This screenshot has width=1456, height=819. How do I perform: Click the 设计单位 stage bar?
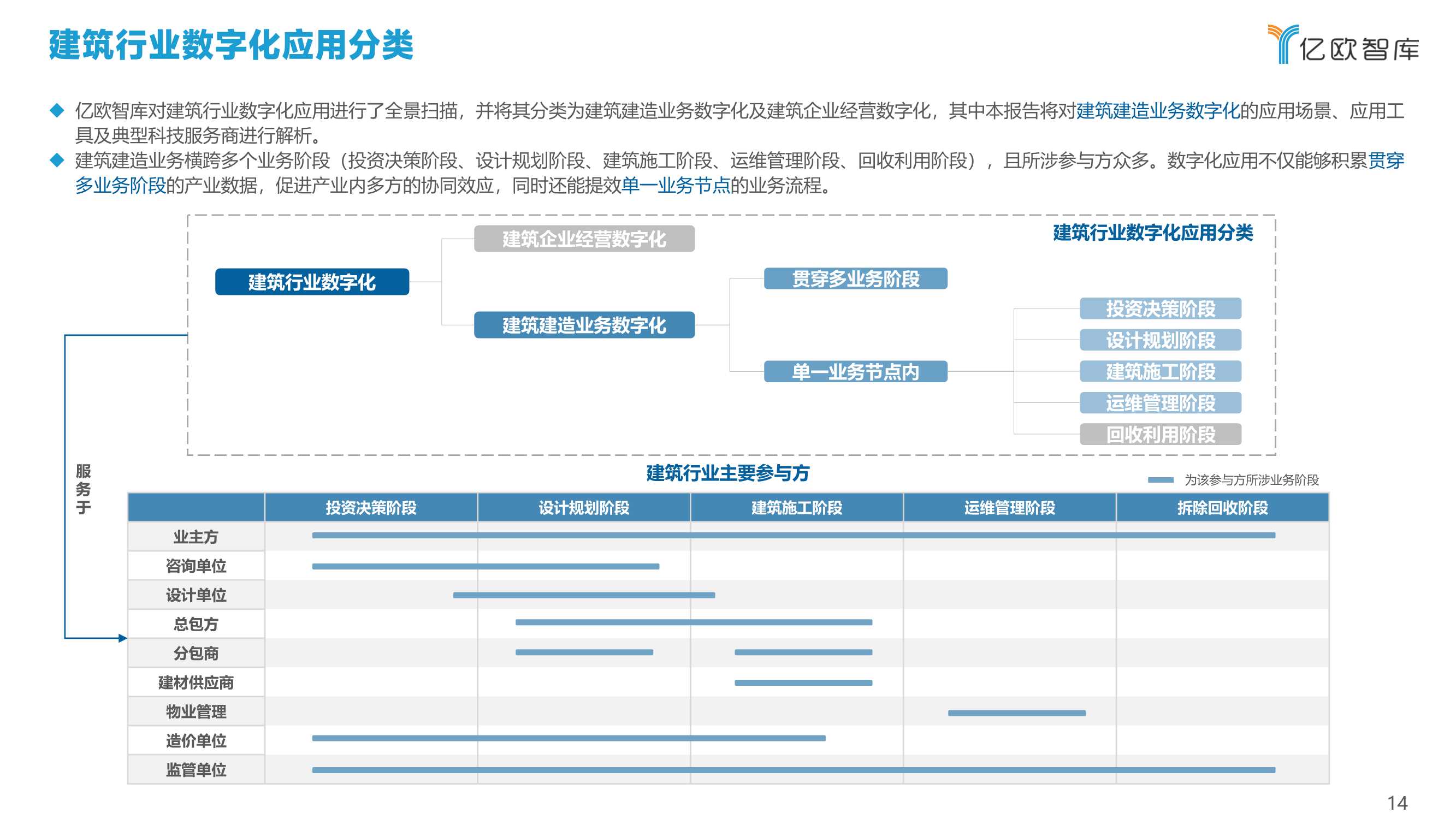pyautogui.click(x=584, y=595)
